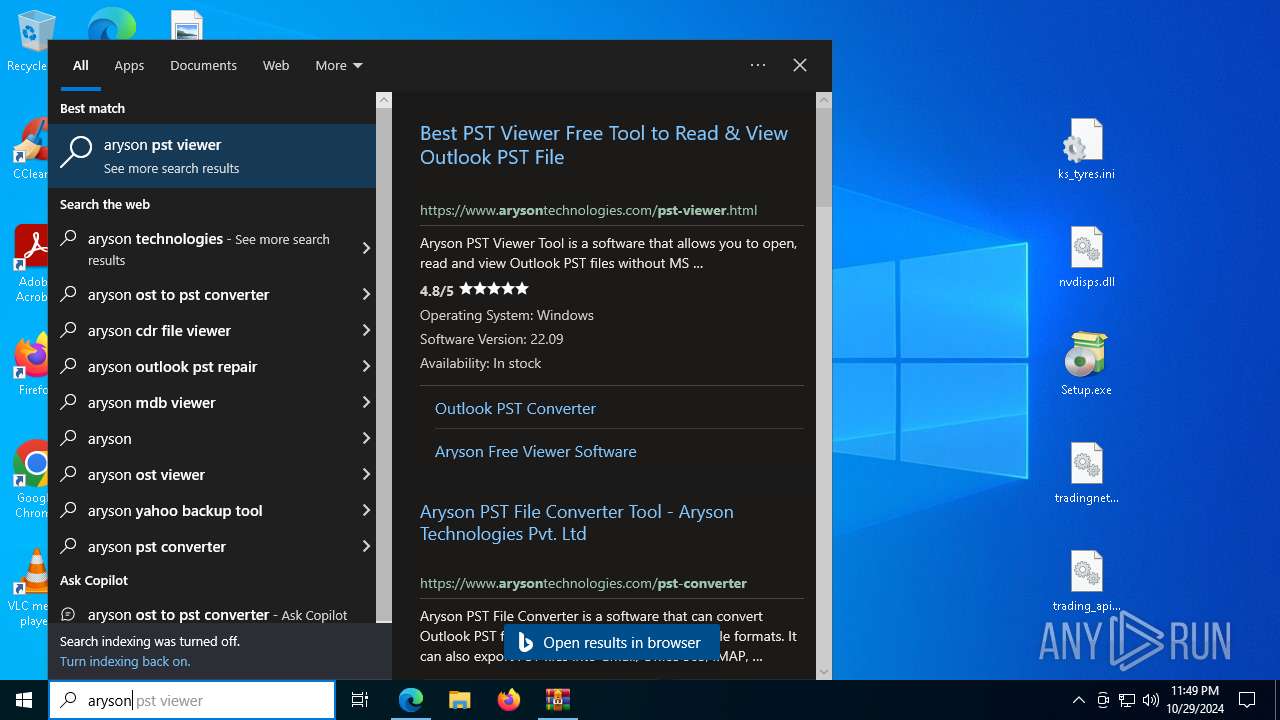Open WinRAR from the taskbar
Viewport: 1280px width, 720px height.
(557, 700)
